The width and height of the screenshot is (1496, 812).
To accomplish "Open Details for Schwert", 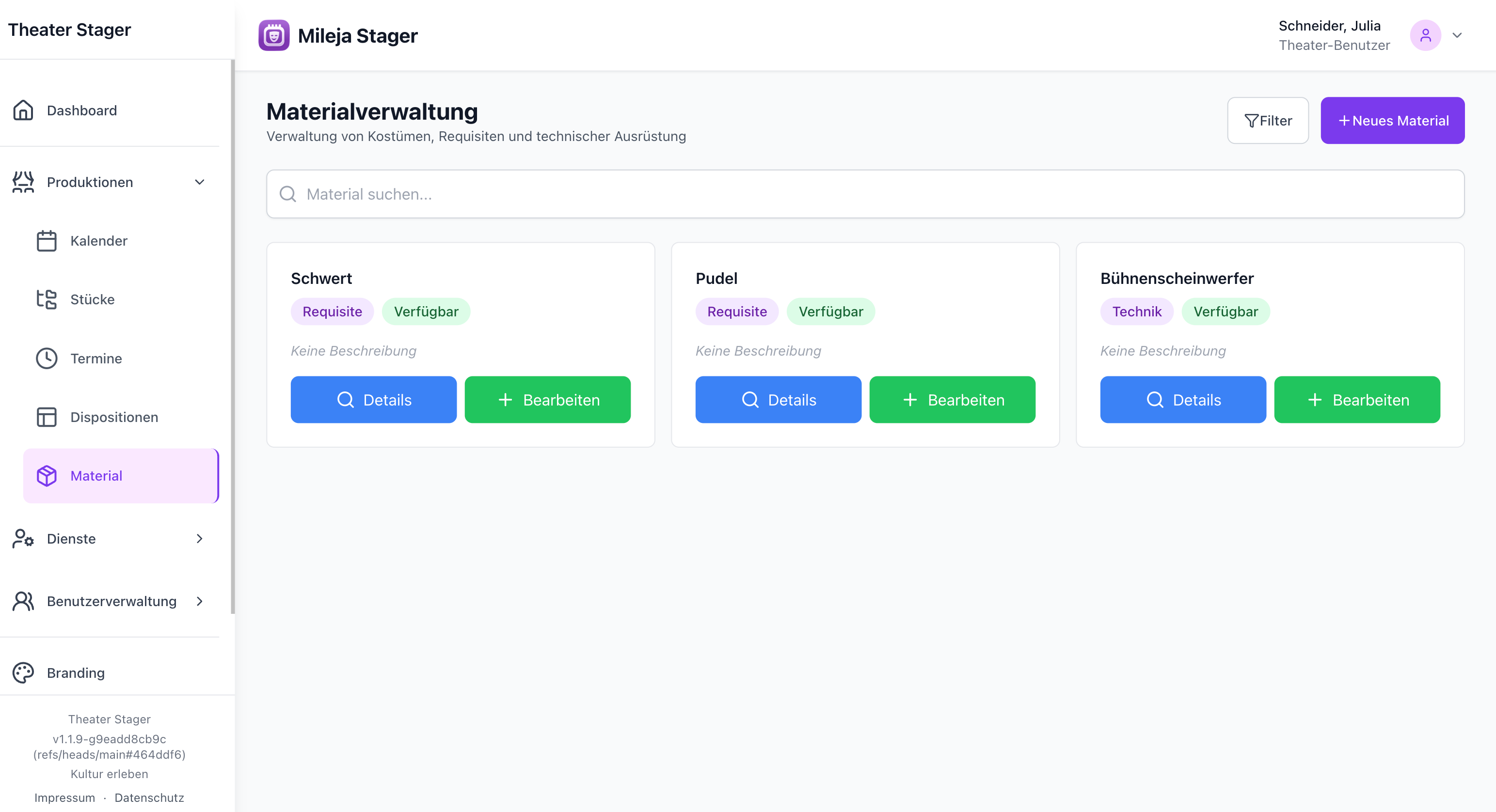I will [x=373, y=400].
